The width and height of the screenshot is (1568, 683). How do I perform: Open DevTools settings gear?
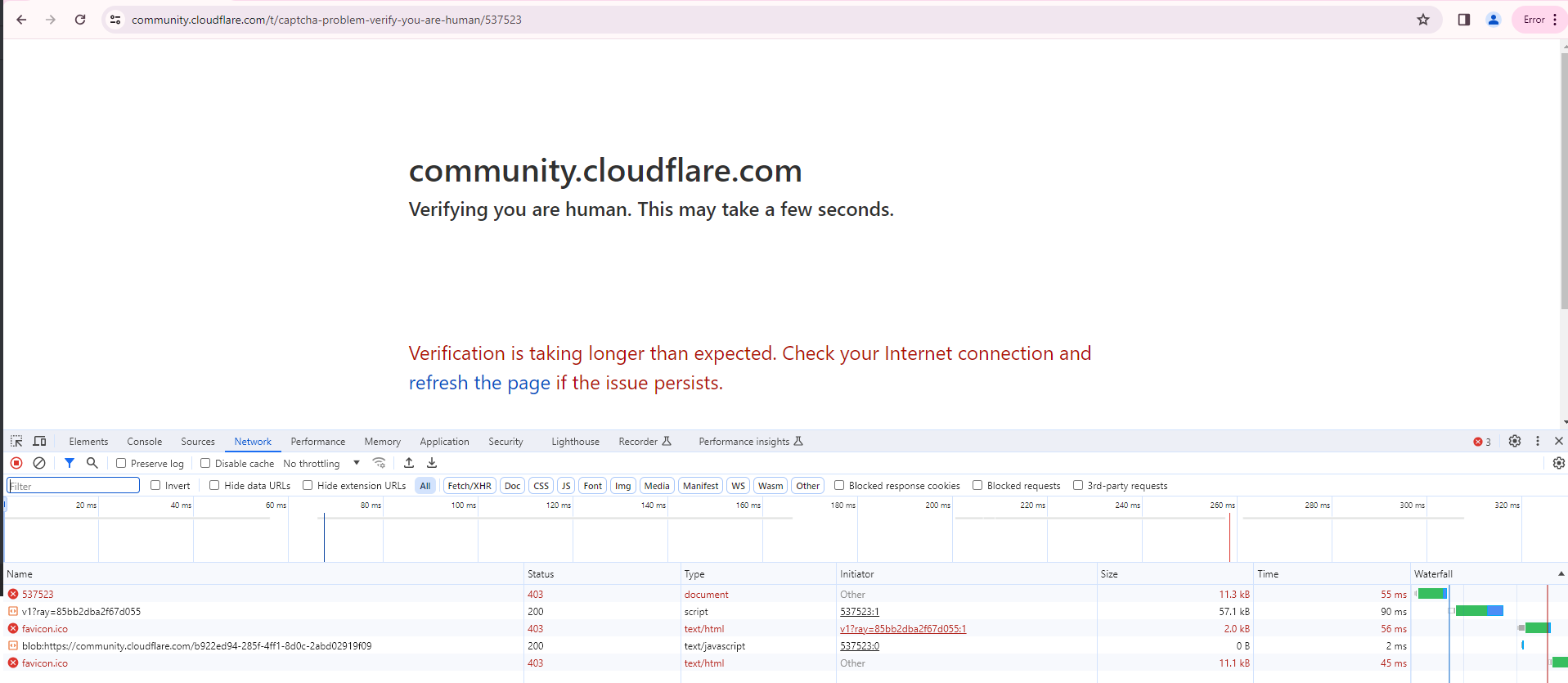tap(1515, 441)
